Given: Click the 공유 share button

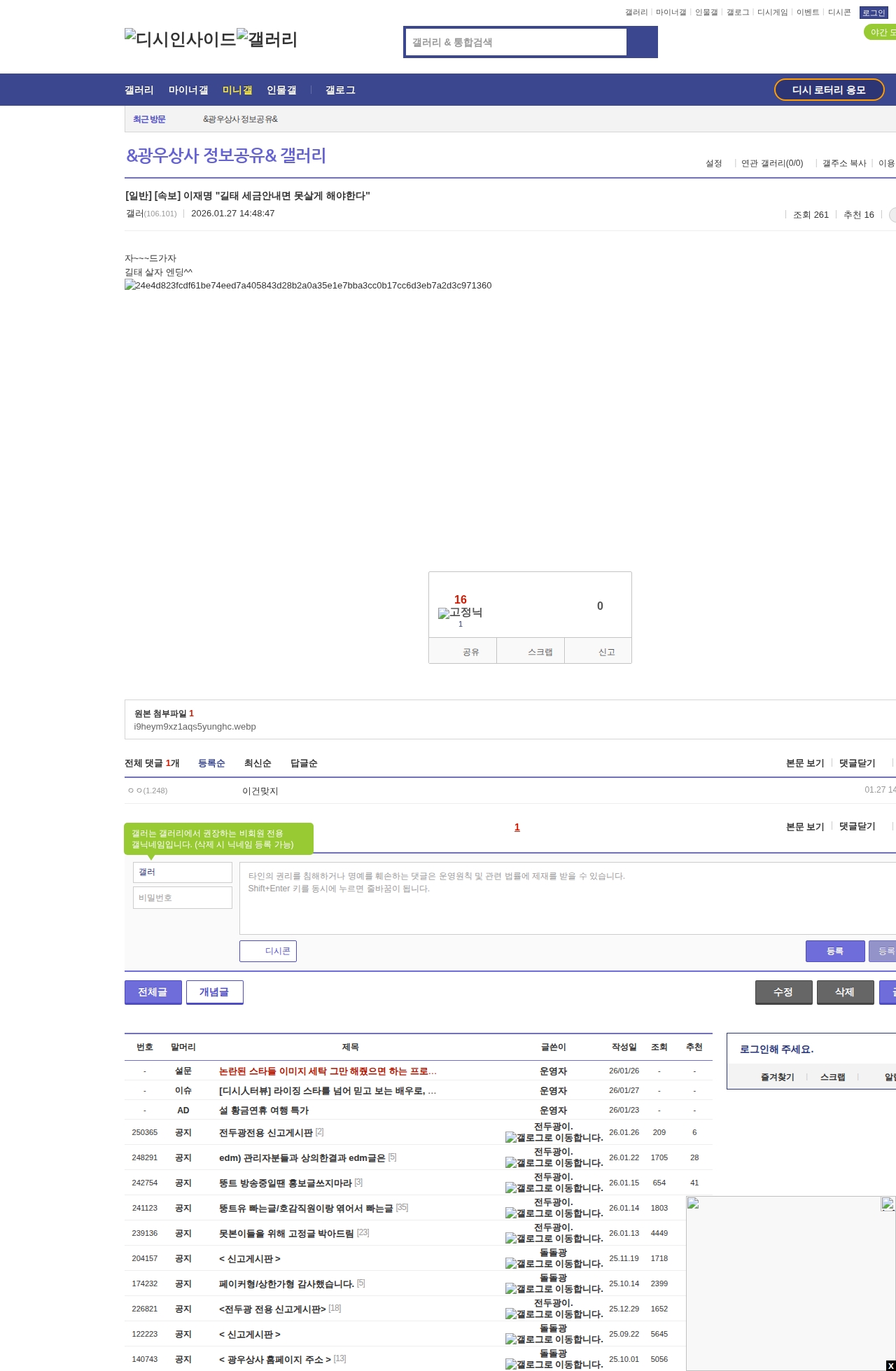Looking at the screenshot, I should (x=463, y=652).
